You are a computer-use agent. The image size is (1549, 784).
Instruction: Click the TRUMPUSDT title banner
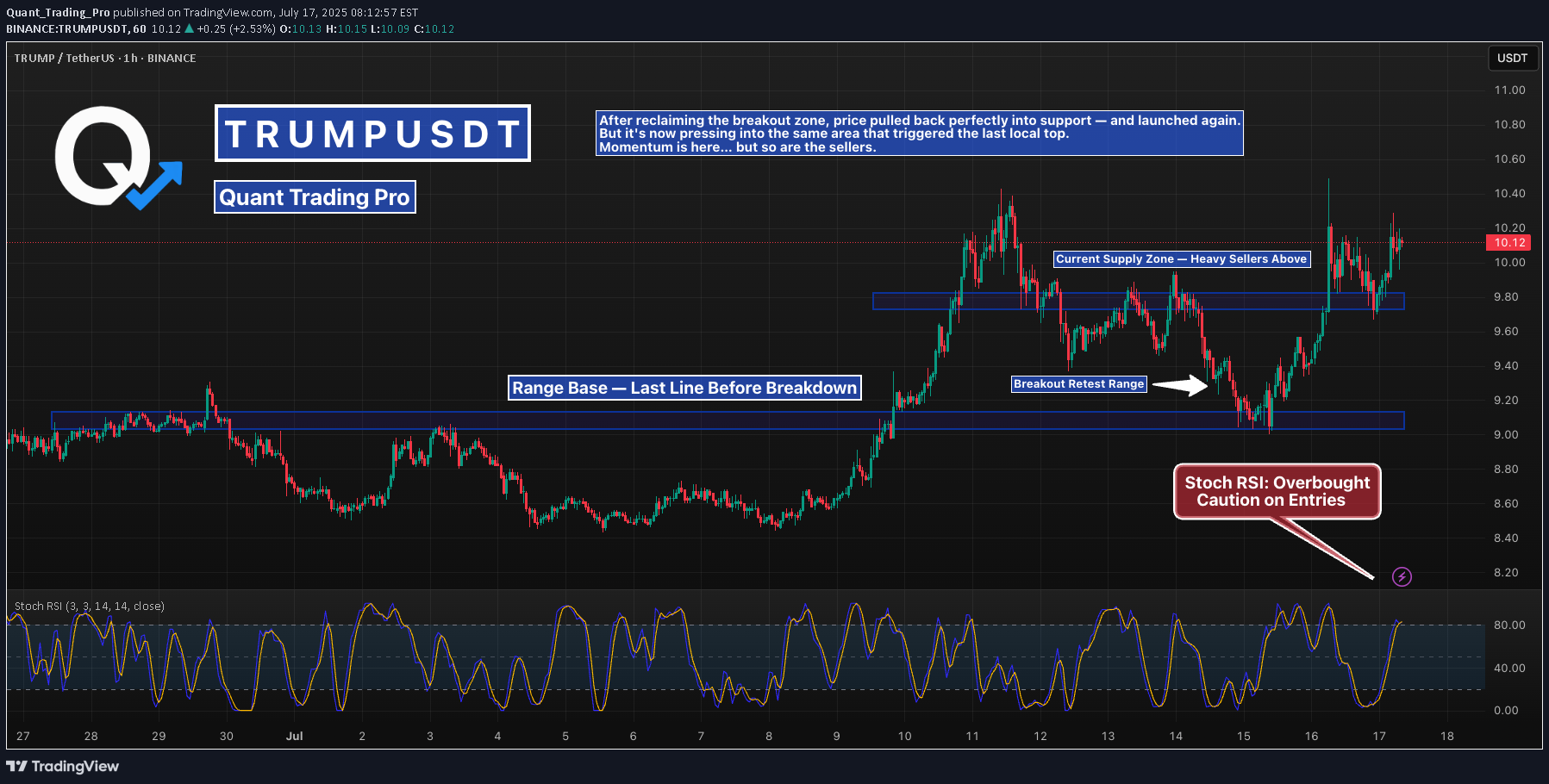coord(372,134)
